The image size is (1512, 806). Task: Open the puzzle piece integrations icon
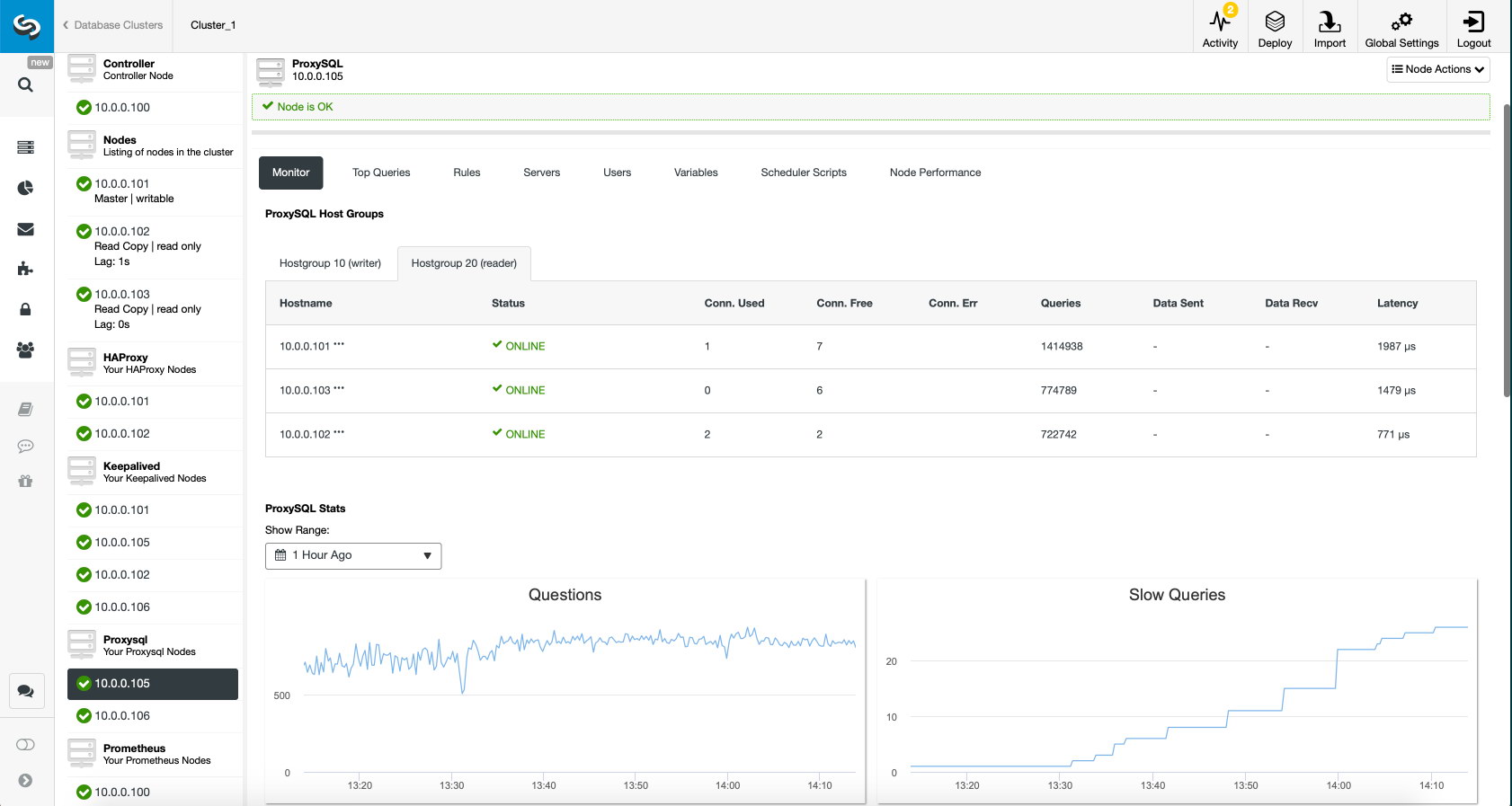(25, 269)
